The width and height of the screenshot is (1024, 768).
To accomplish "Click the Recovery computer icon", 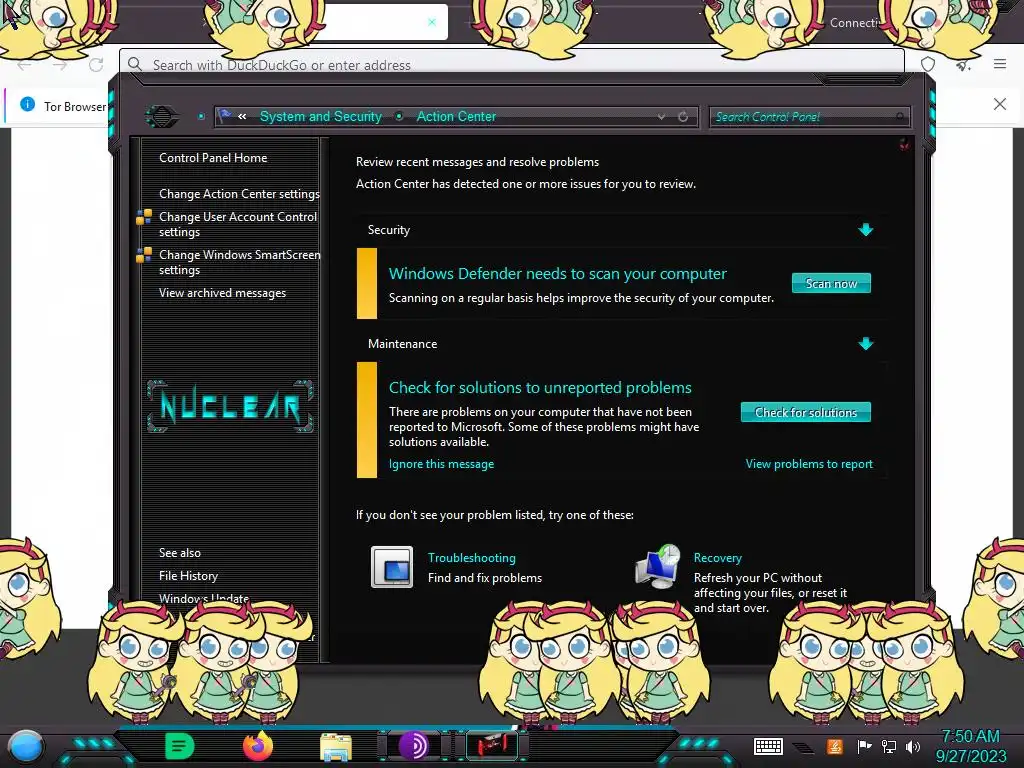I will [x=658, y=566].
